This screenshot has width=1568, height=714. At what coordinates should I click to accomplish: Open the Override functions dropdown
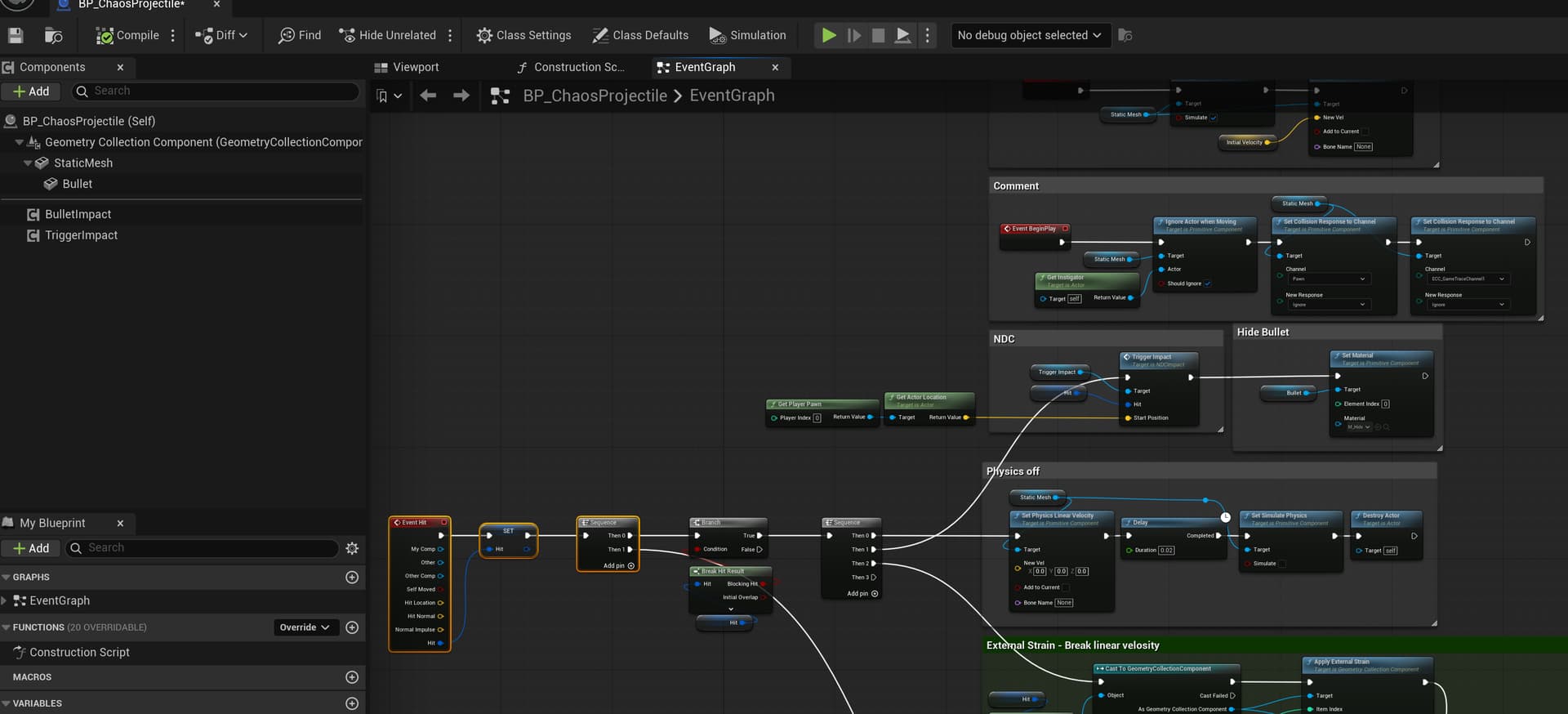305,627
